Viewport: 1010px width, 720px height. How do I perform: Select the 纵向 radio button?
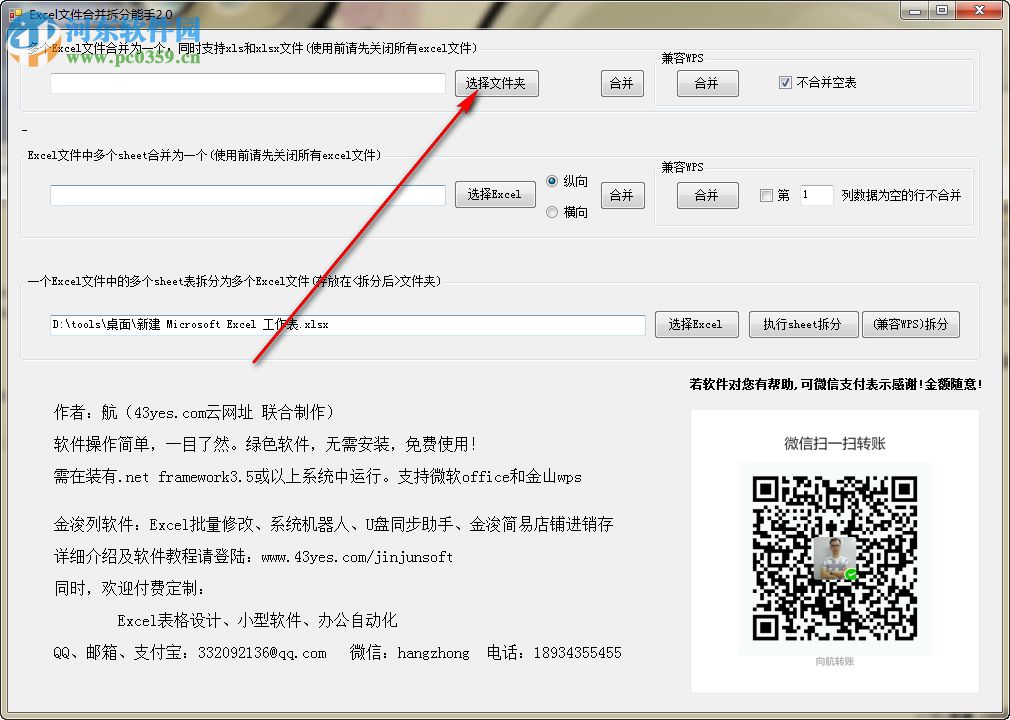[x=551, y=181]
